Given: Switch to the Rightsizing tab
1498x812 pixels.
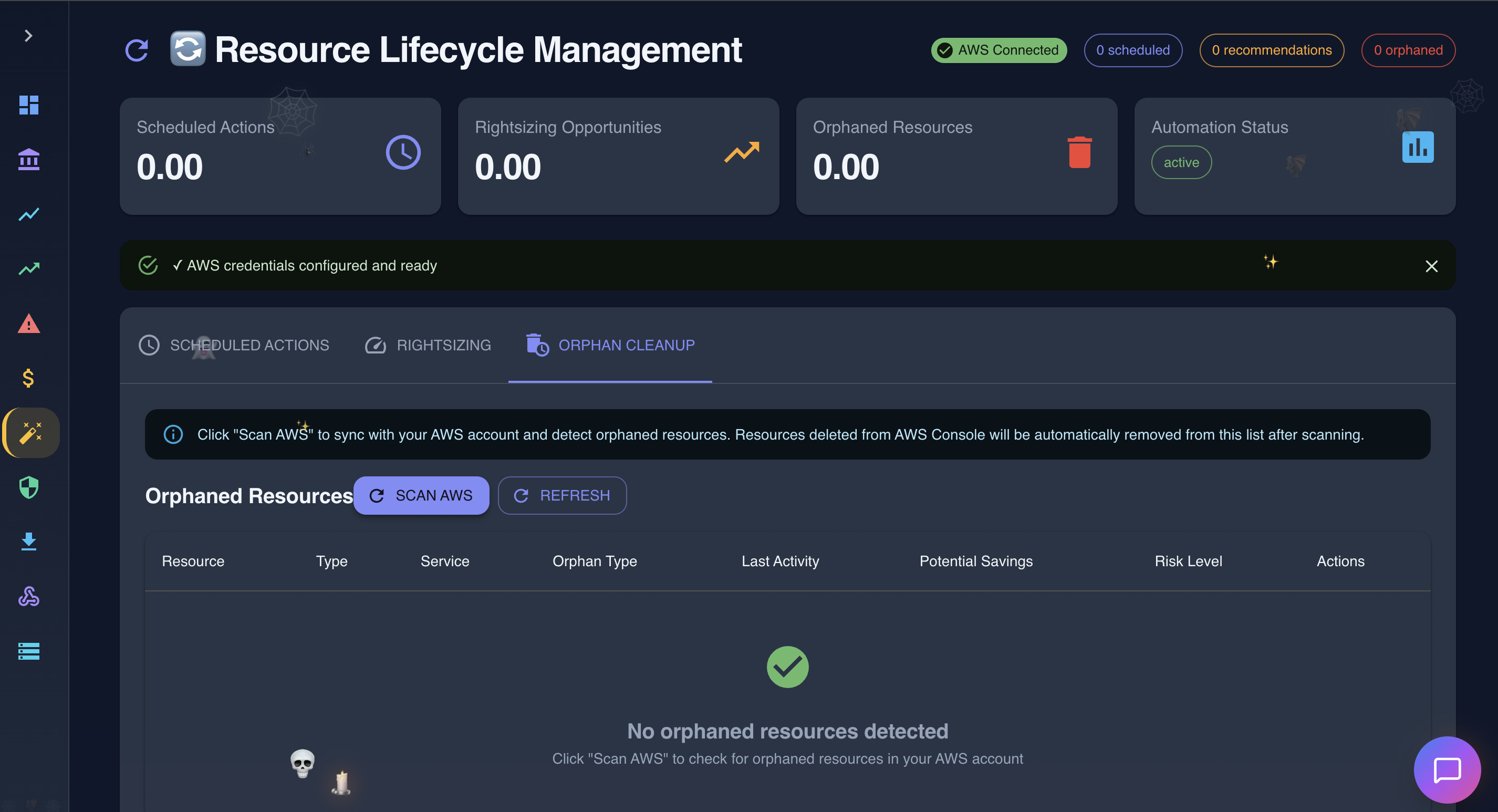Looking at the screenshot, I should 428,346.
